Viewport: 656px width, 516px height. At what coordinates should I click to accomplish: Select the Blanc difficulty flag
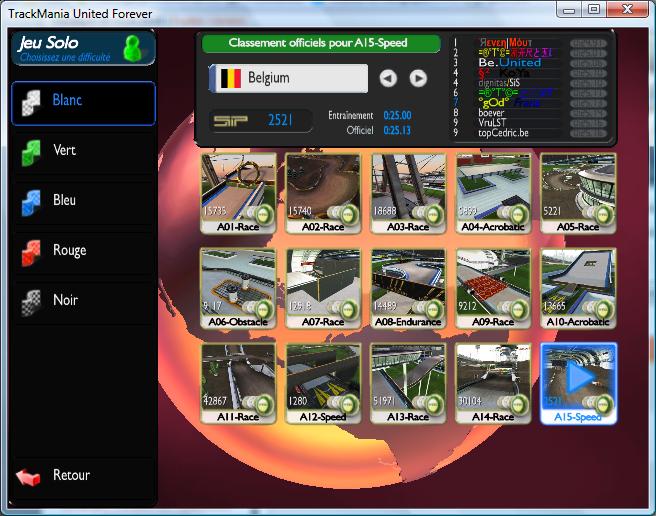click(83, 102)
